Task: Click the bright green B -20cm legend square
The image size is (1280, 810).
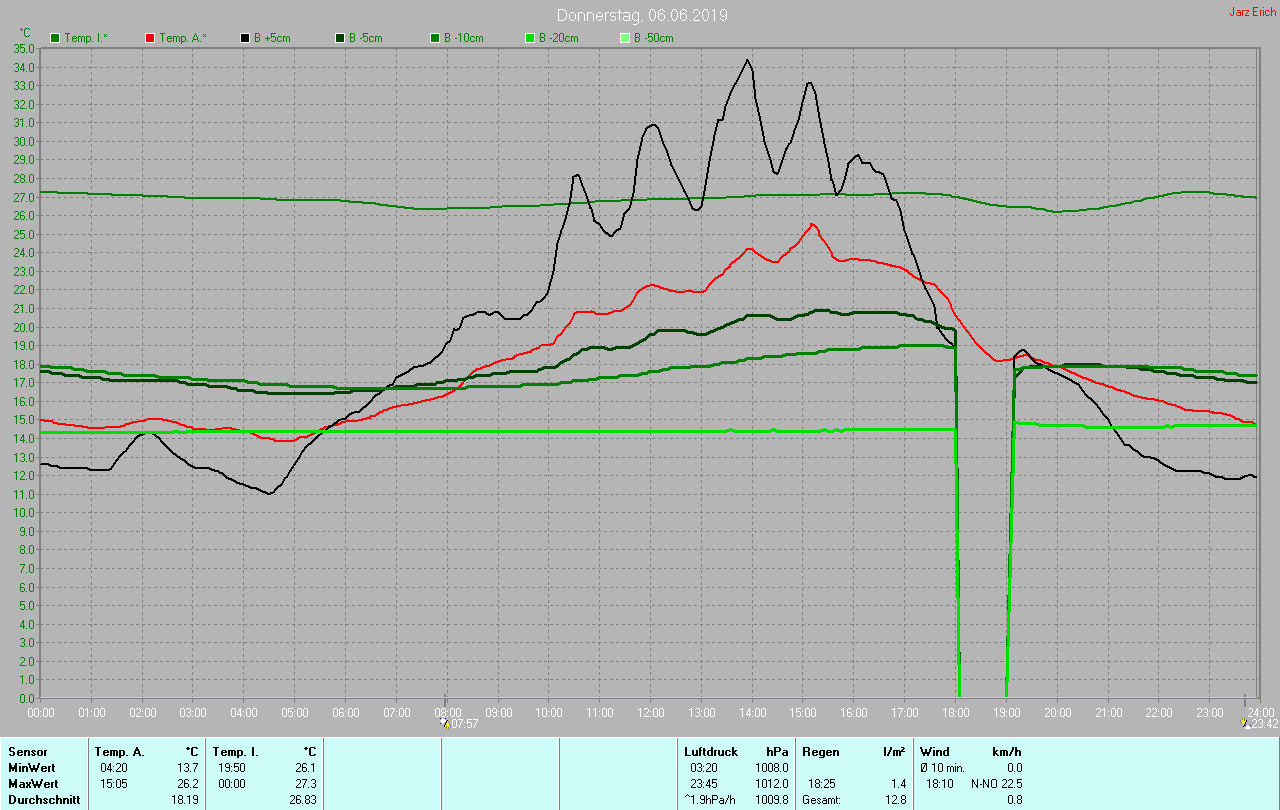Action: click(x=530, y=38)
